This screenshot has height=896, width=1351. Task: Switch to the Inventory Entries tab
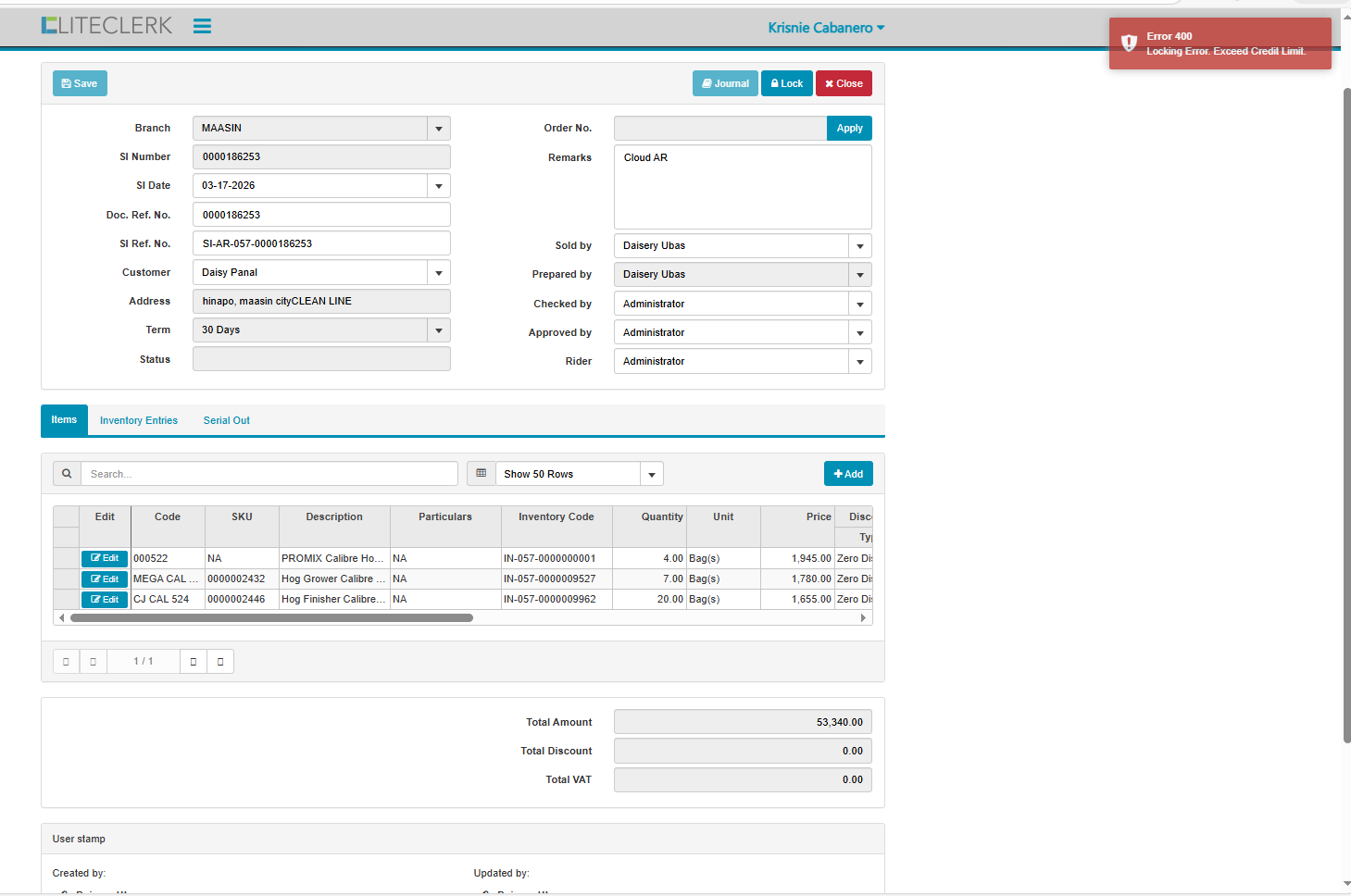[x=139, y=420]
